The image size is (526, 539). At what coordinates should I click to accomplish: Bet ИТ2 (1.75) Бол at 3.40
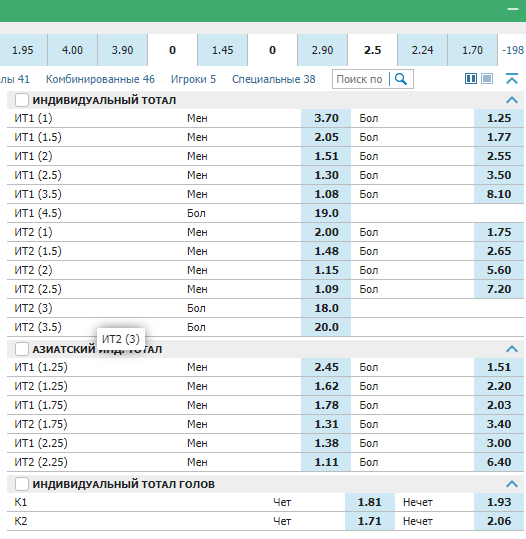pyautogui.click(x=499, y=424)
